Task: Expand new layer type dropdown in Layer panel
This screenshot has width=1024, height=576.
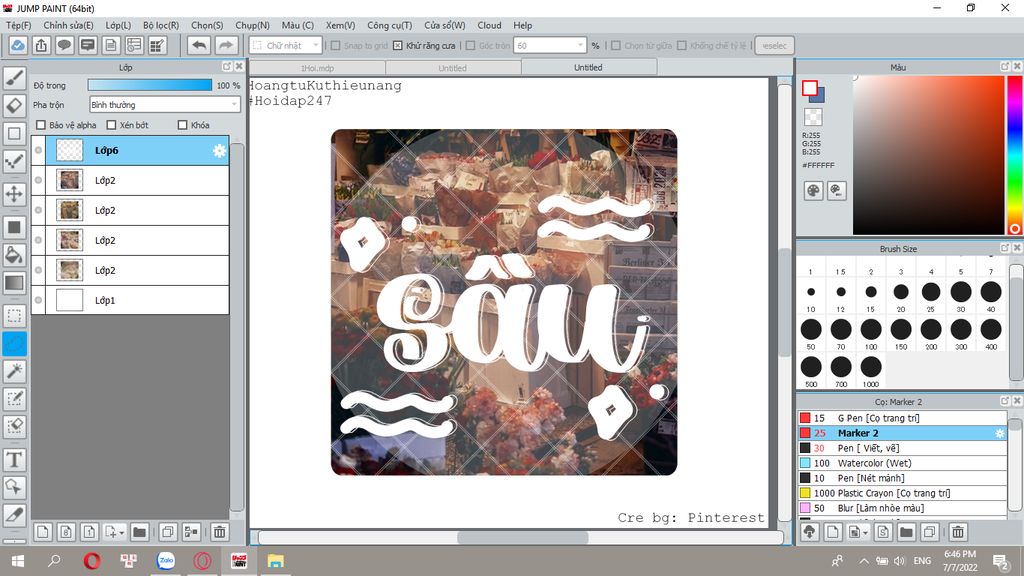Action: point(122,533)
